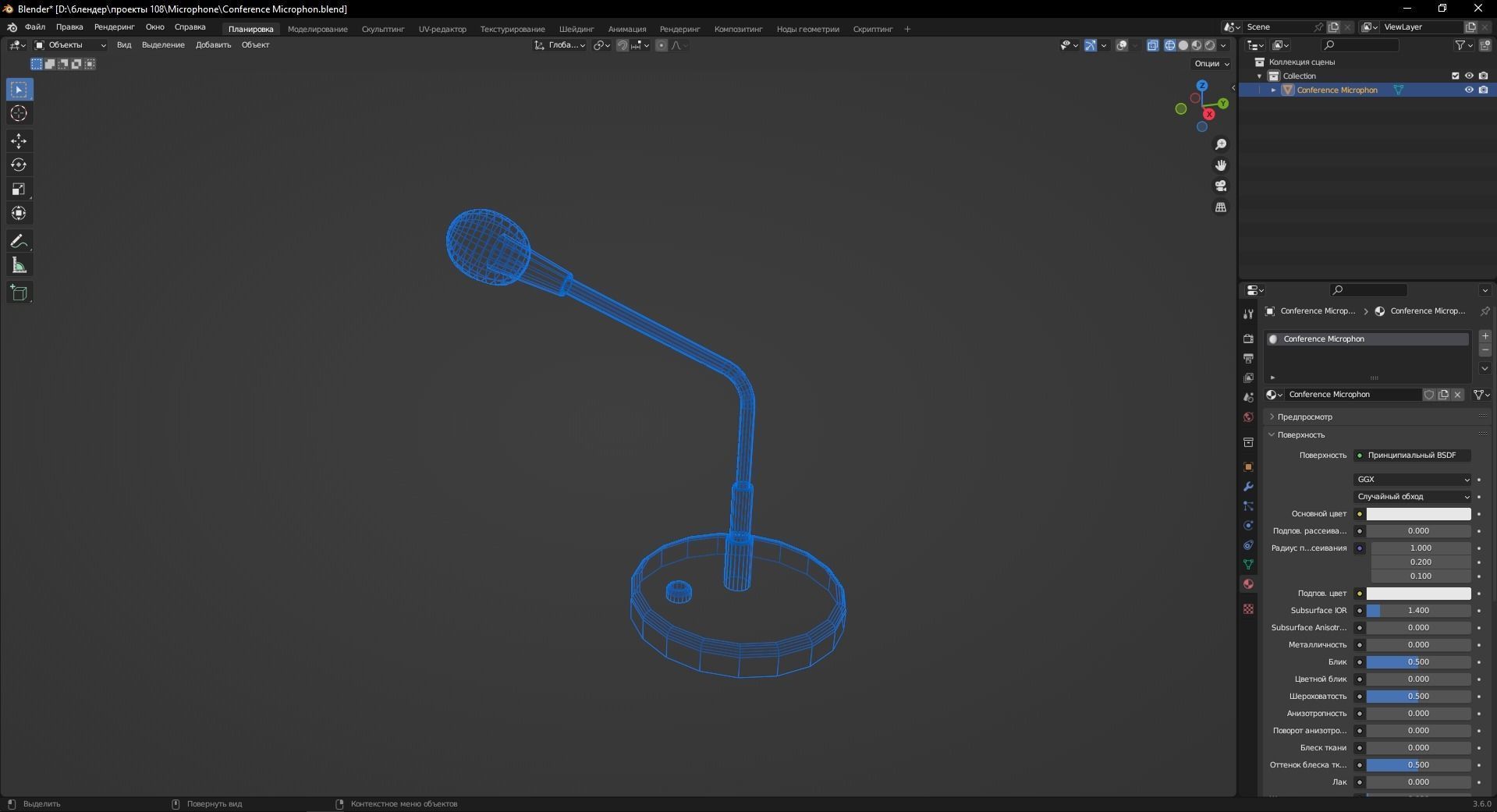Switch perspective/orthographic grid icon
1497x812 pixels.
tap(1221, 207)
